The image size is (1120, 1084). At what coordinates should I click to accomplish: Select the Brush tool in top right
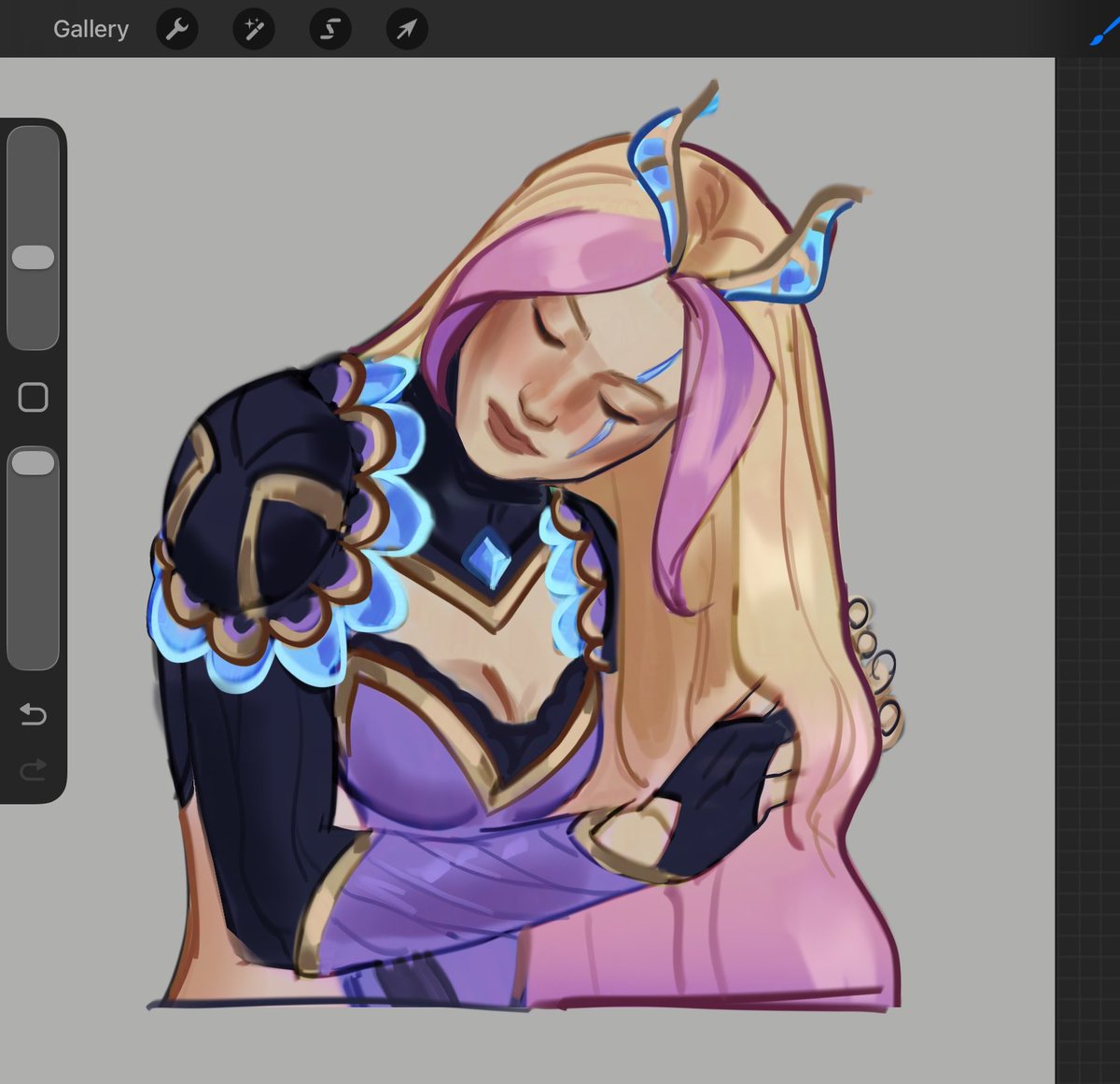pyautogui.click(x=1103, y=31)
